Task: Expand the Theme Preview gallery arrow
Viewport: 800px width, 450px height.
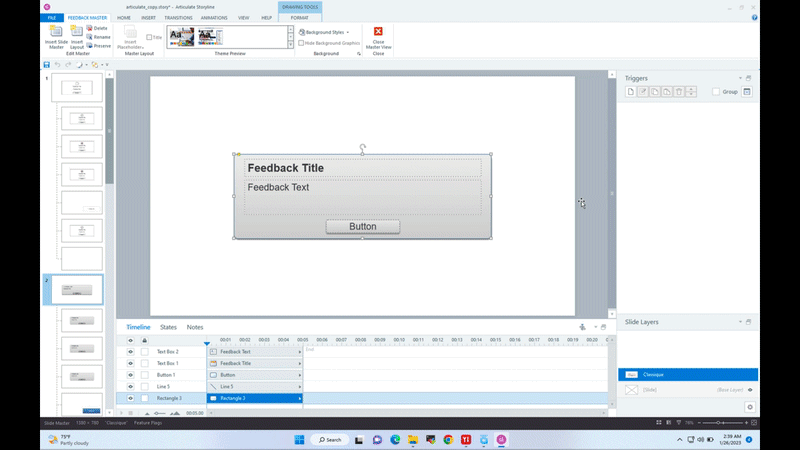Action: coord(291,46)
